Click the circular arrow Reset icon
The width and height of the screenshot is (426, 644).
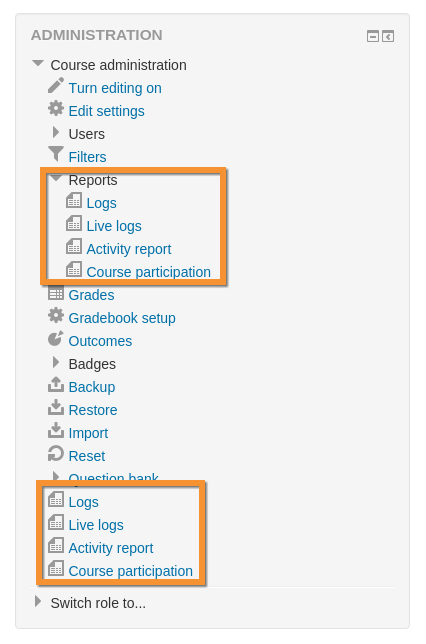pos(56,454)
